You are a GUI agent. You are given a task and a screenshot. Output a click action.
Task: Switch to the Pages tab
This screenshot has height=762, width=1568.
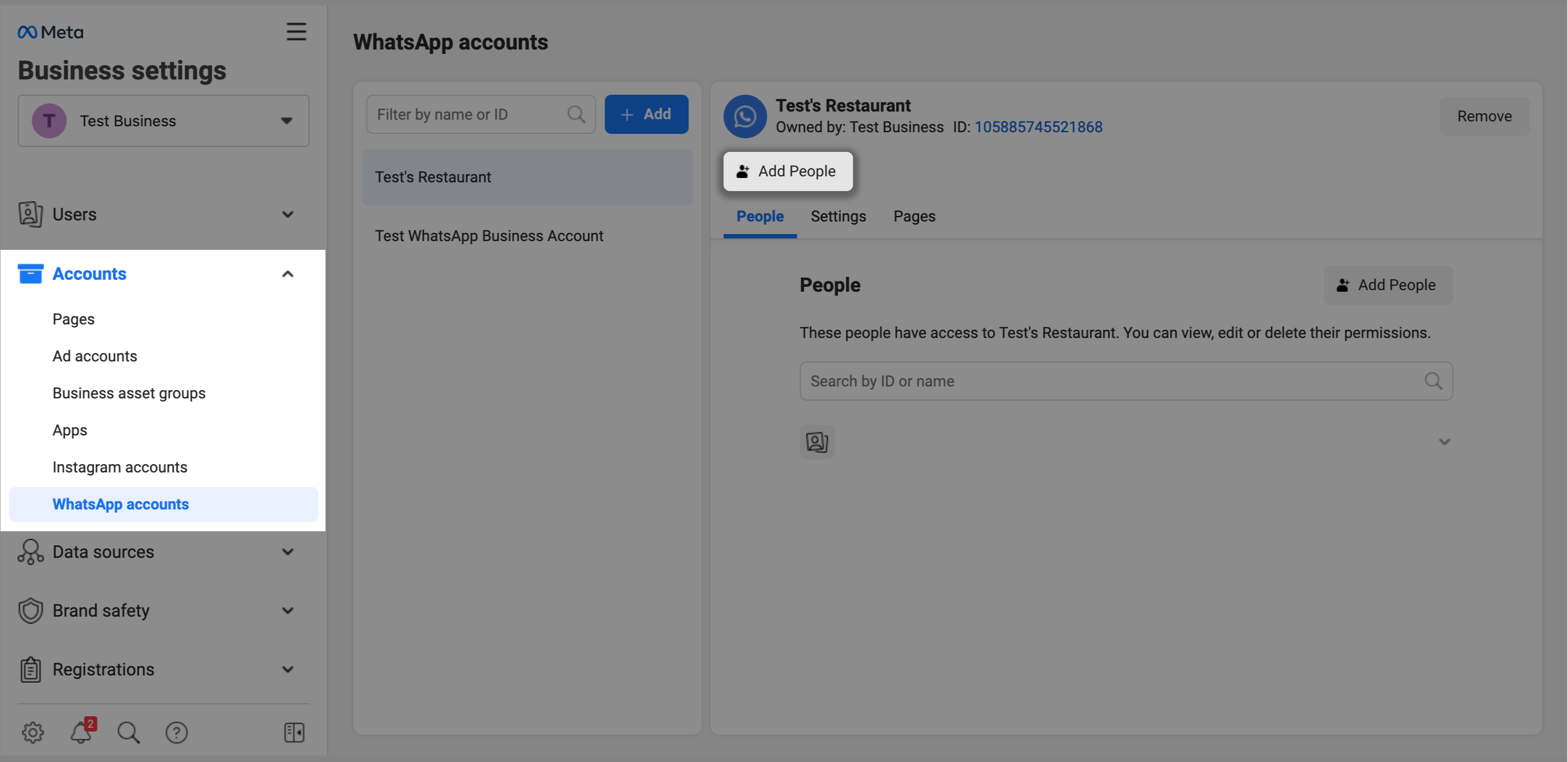coord(914,217)
